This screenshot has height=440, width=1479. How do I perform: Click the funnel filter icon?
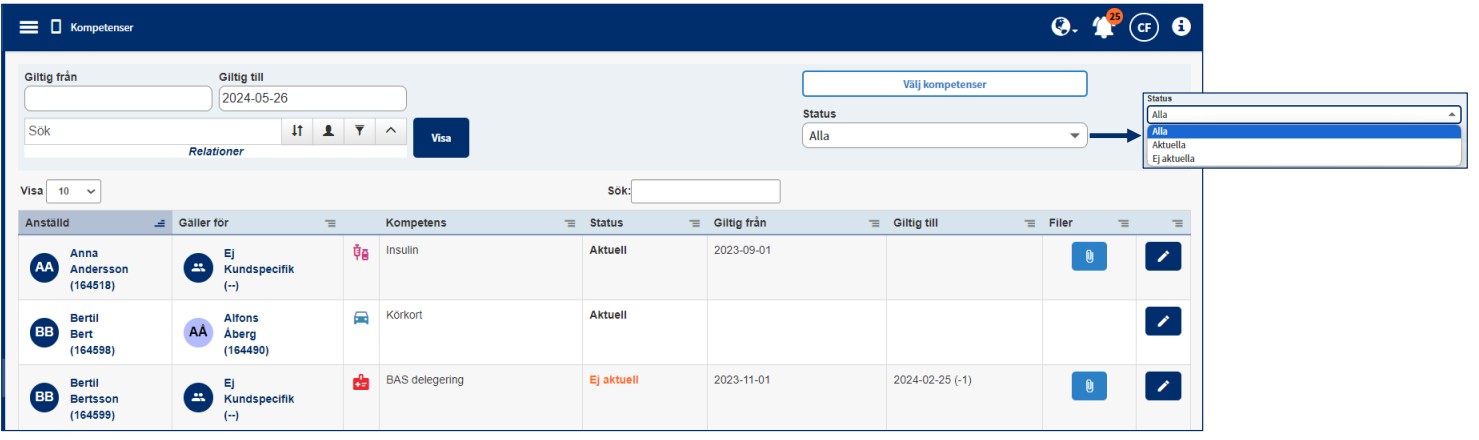(x=359, y=131)
